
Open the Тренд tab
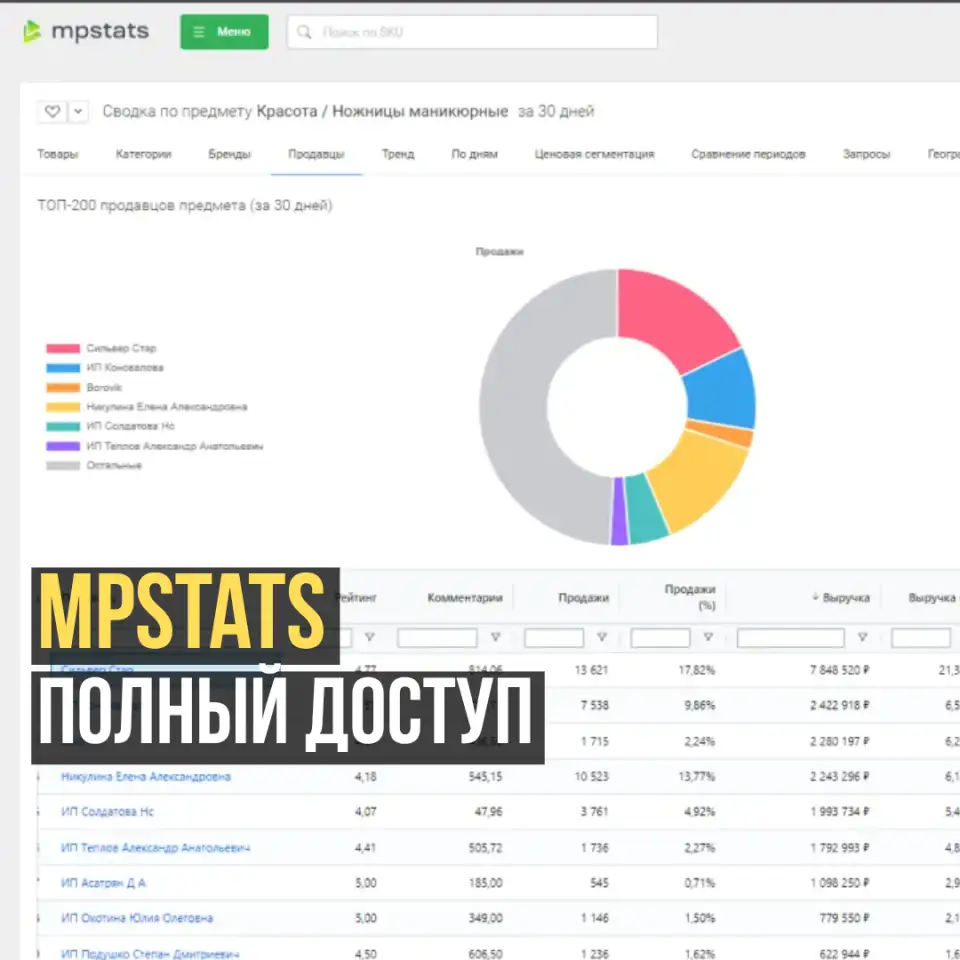pyautogui.click(x=398, y=154)
